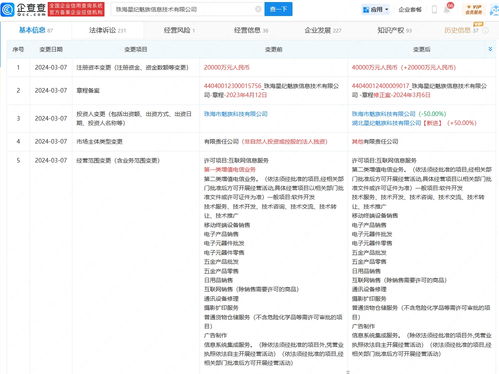Click the 市场主体类型变更 item in row 4
499x374 pixels.
point(99,142)
